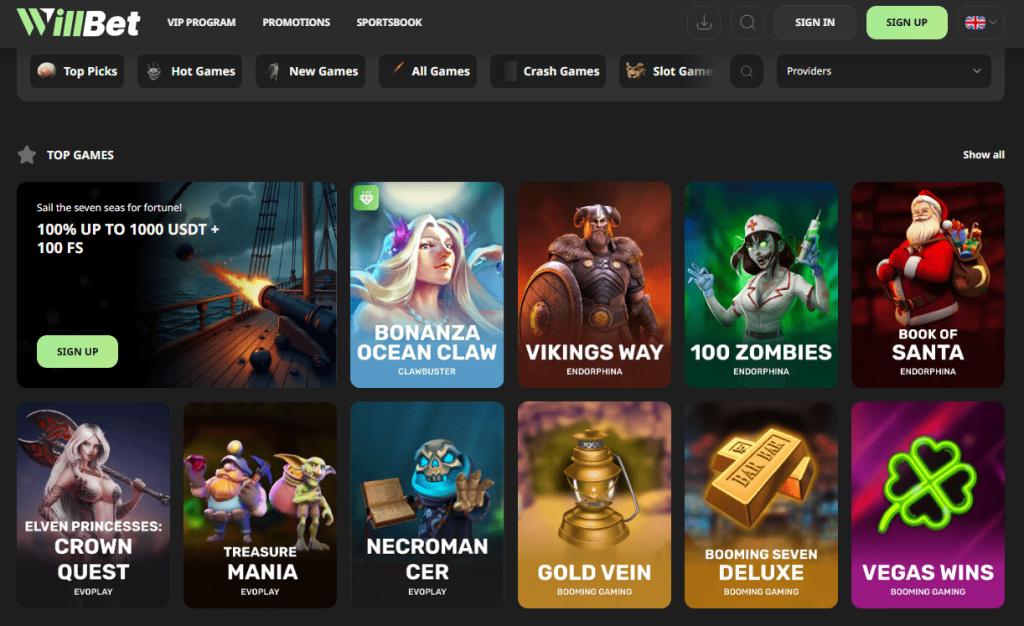
Task: Open Elven Princesses: Crown Quest game
Action: pyautogui.click(x=93, y=505)
